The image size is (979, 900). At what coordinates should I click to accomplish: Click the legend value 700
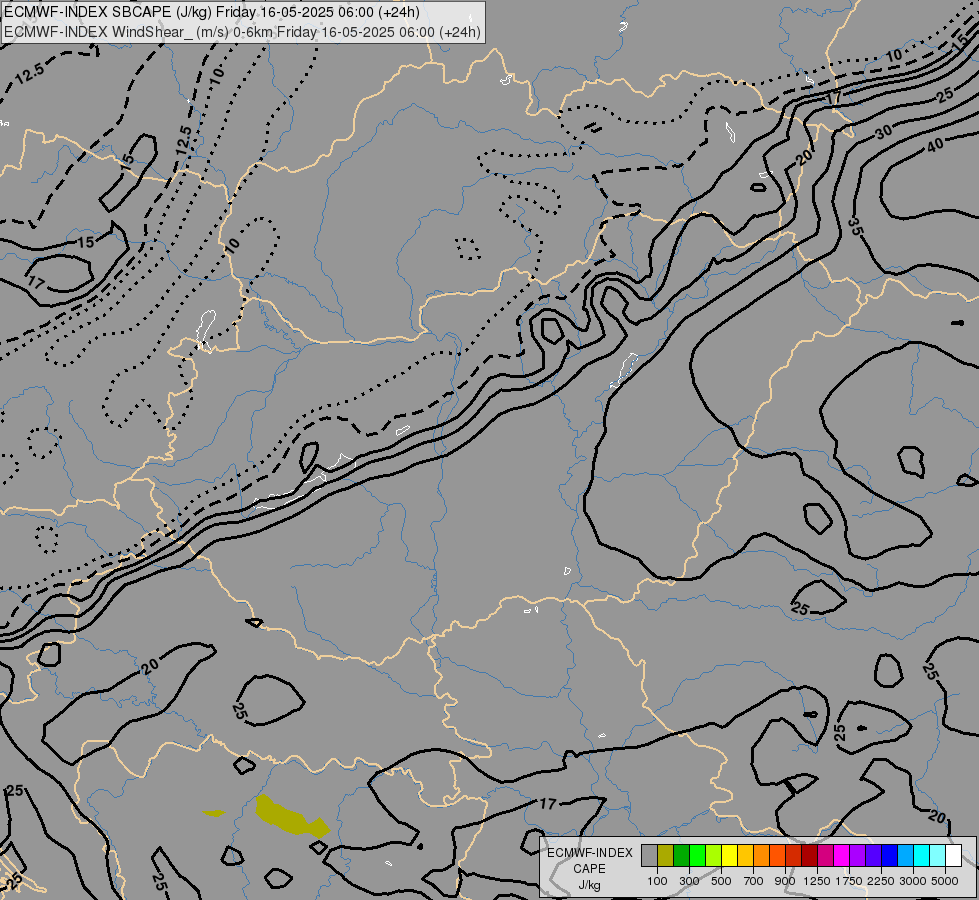[754, 881]
